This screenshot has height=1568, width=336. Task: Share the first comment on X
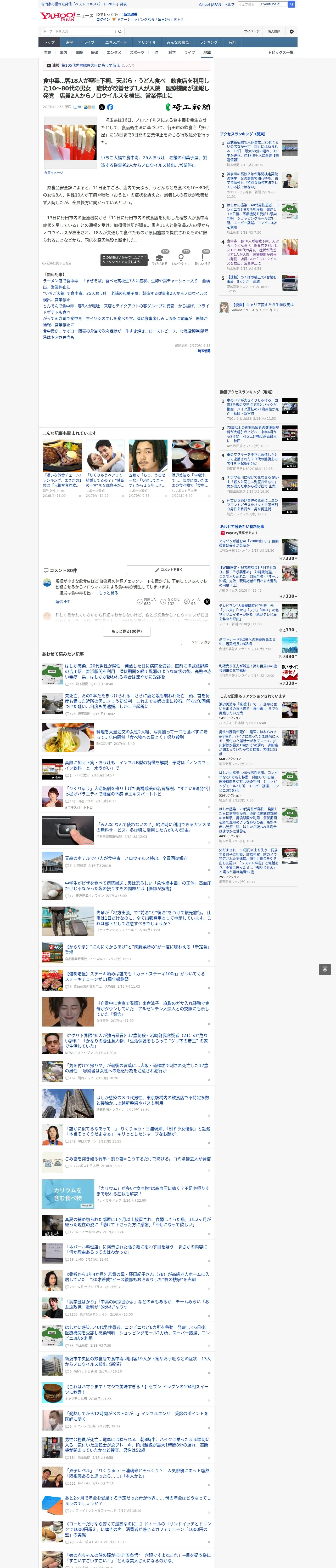tap(207, 601)
